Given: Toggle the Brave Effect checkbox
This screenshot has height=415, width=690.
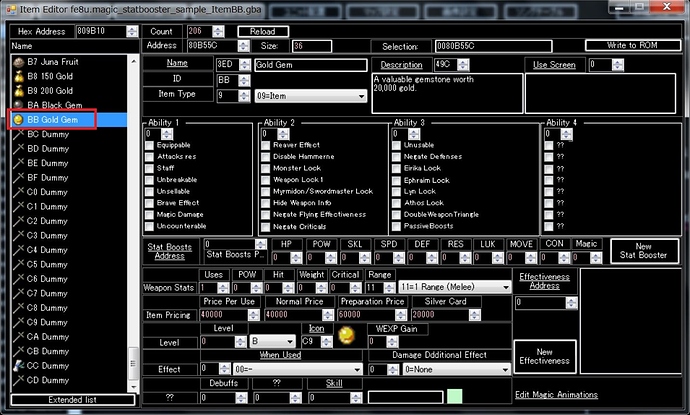Looking at the screenshot, I should pos(150,202).
